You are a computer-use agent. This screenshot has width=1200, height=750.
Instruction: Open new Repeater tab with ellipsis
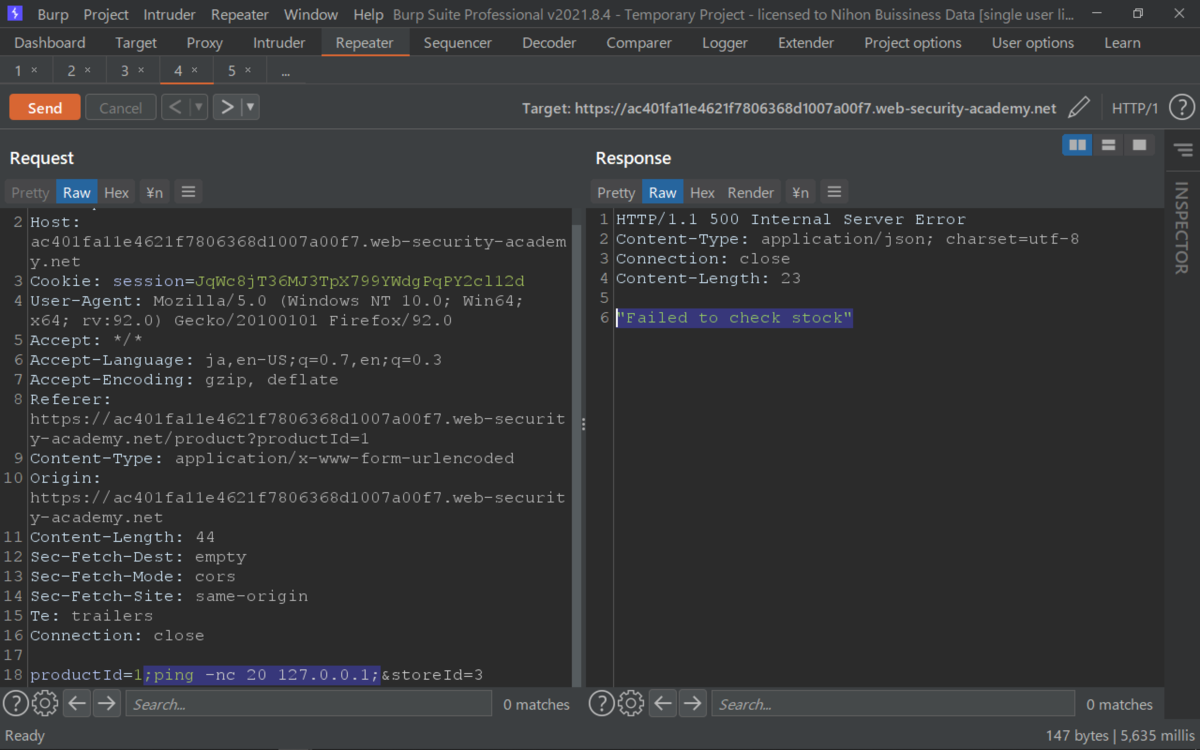point(286,71)
